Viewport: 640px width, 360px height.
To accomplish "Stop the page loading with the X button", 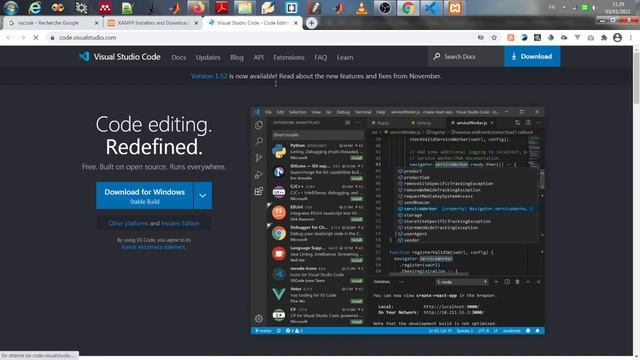I will point(36,38).
